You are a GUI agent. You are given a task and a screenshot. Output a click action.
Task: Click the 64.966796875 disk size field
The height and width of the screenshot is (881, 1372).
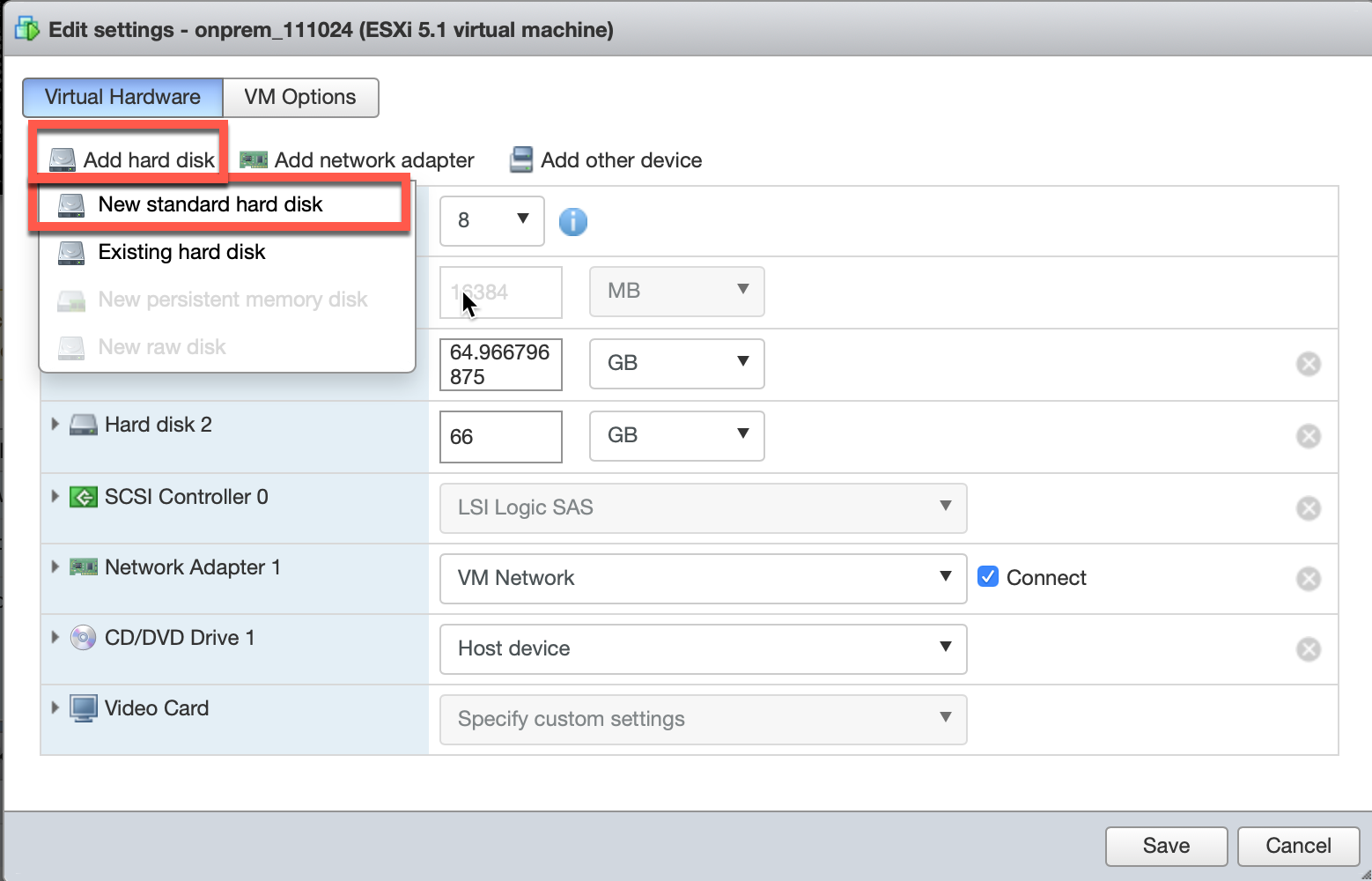pos(501,365)
